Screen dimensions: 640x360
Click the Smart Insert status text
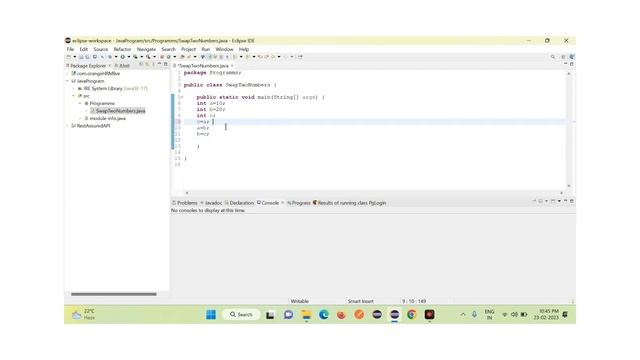[360, 301]
